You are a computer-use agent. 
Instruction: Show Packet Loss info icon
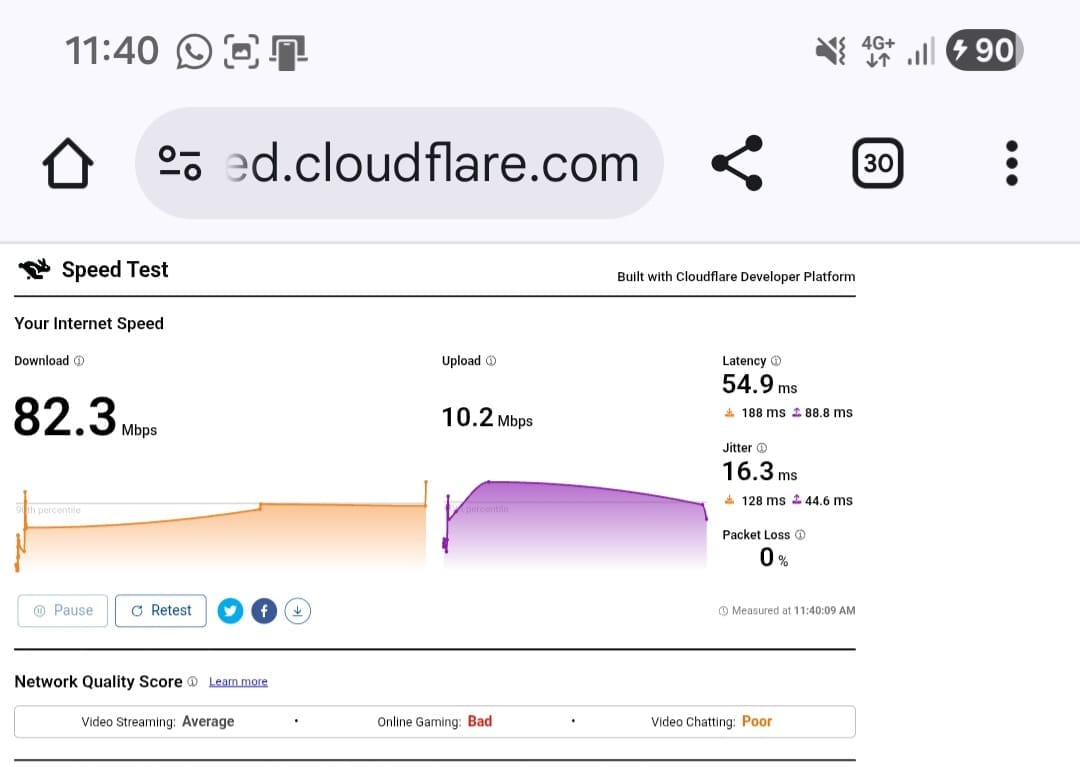click(800, 535)
